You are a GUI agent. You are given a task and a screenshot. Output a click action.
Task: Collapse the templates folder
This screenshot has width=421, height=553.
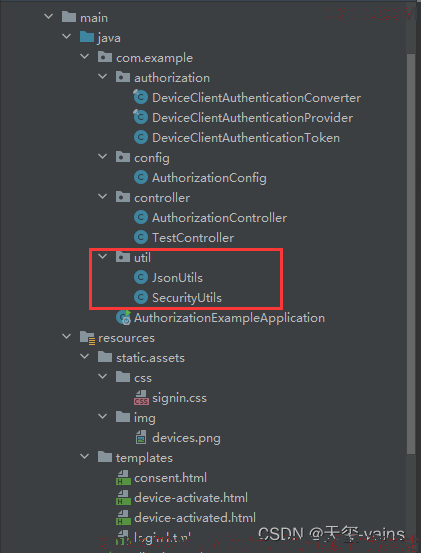(x=85, y=457)
